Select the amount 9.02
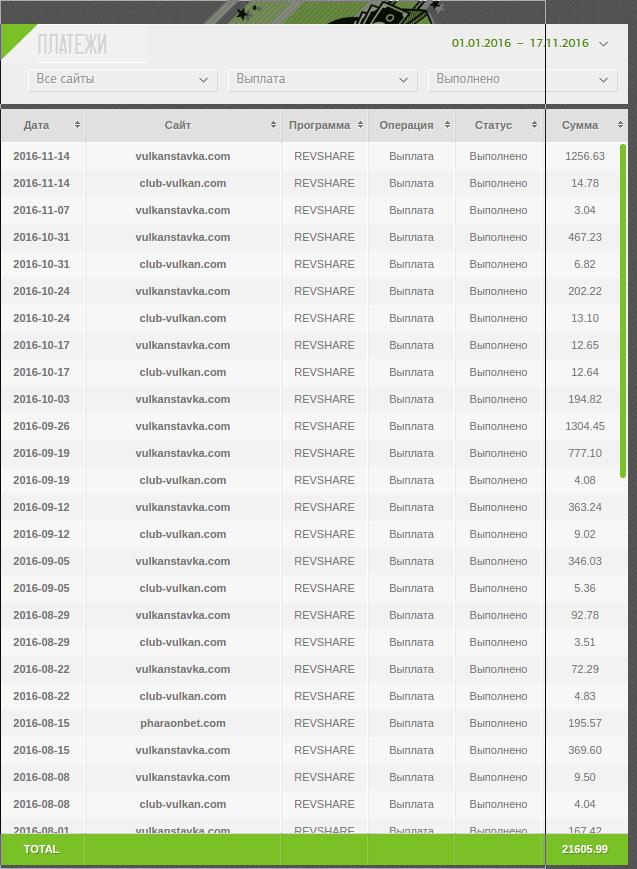Viewport: 637px width, 869px height. tap(585, 535)
